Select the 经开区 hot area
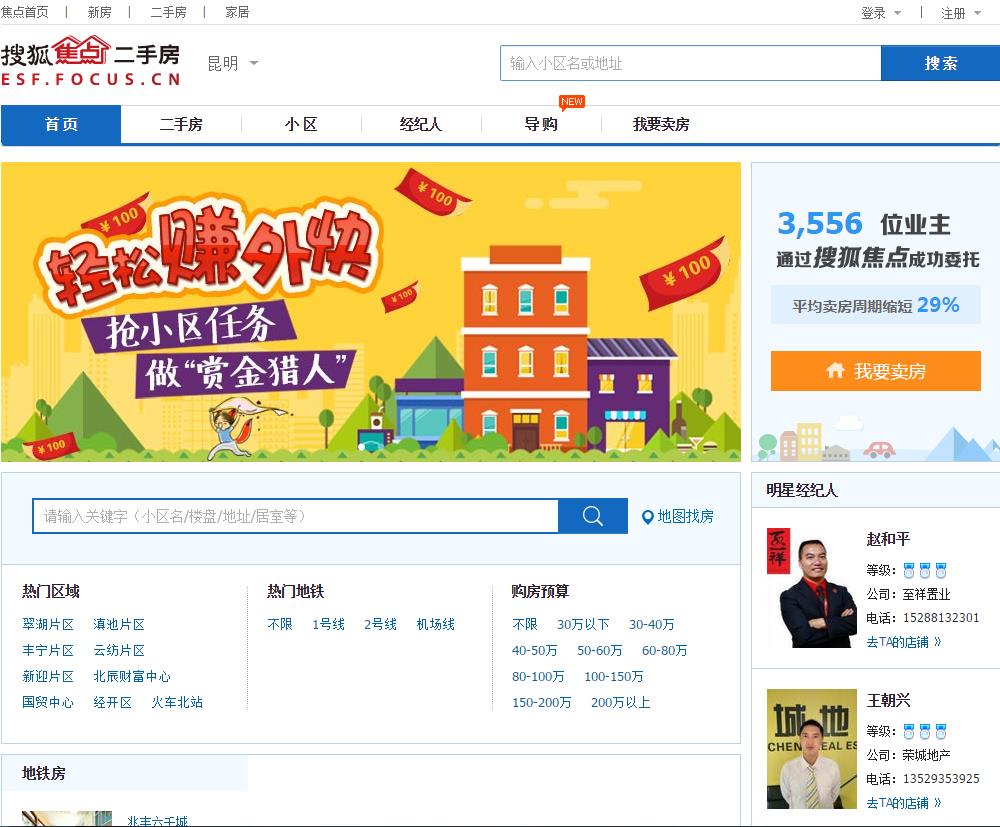 (x=112, y=703)
